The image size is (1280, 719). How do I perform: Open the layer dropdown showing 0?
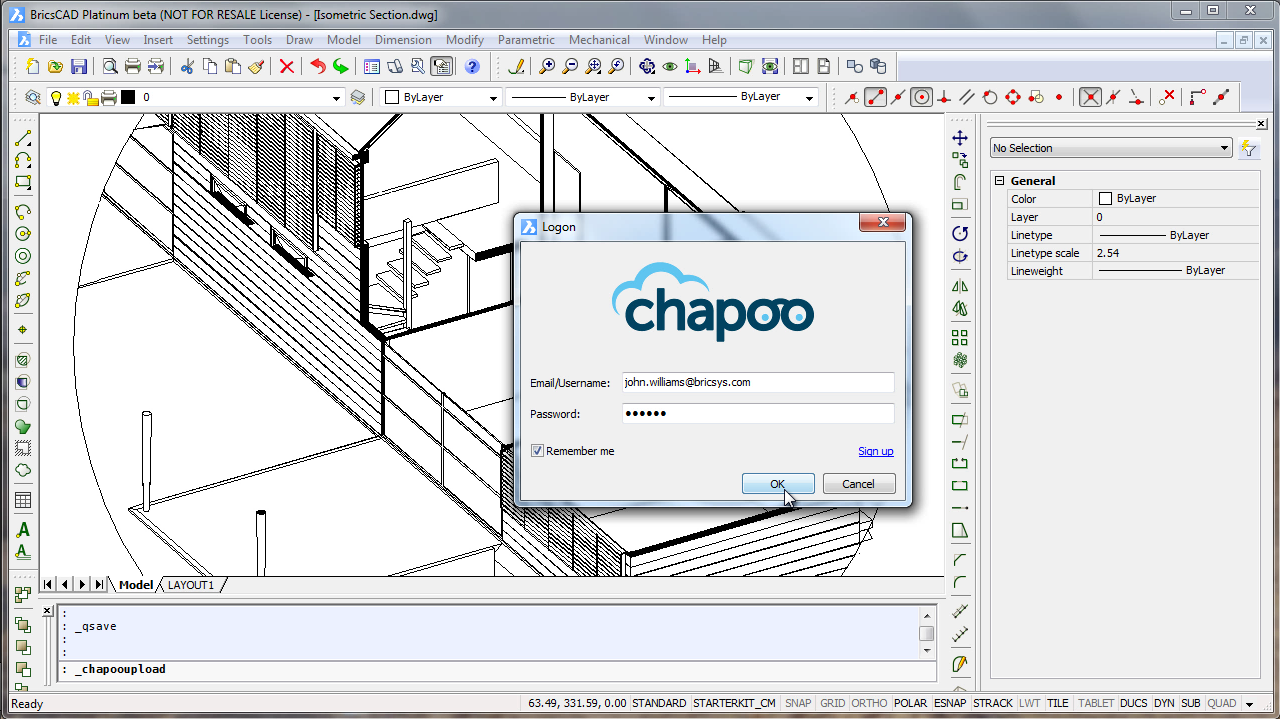[x=337, y=98]
